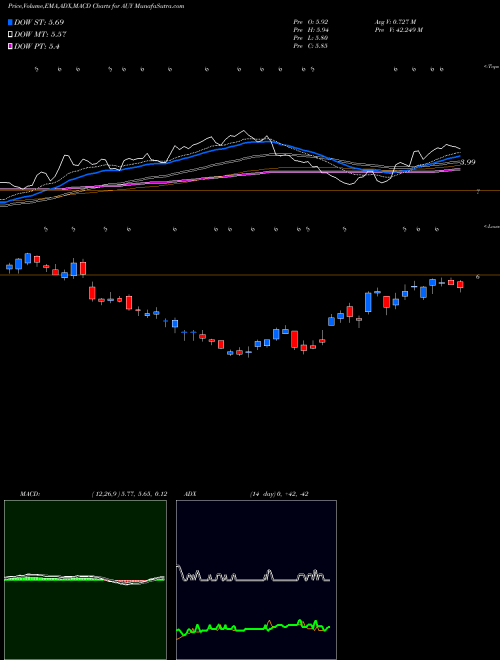Click the 'Pre O: 5.92' open value

point(311,22)
